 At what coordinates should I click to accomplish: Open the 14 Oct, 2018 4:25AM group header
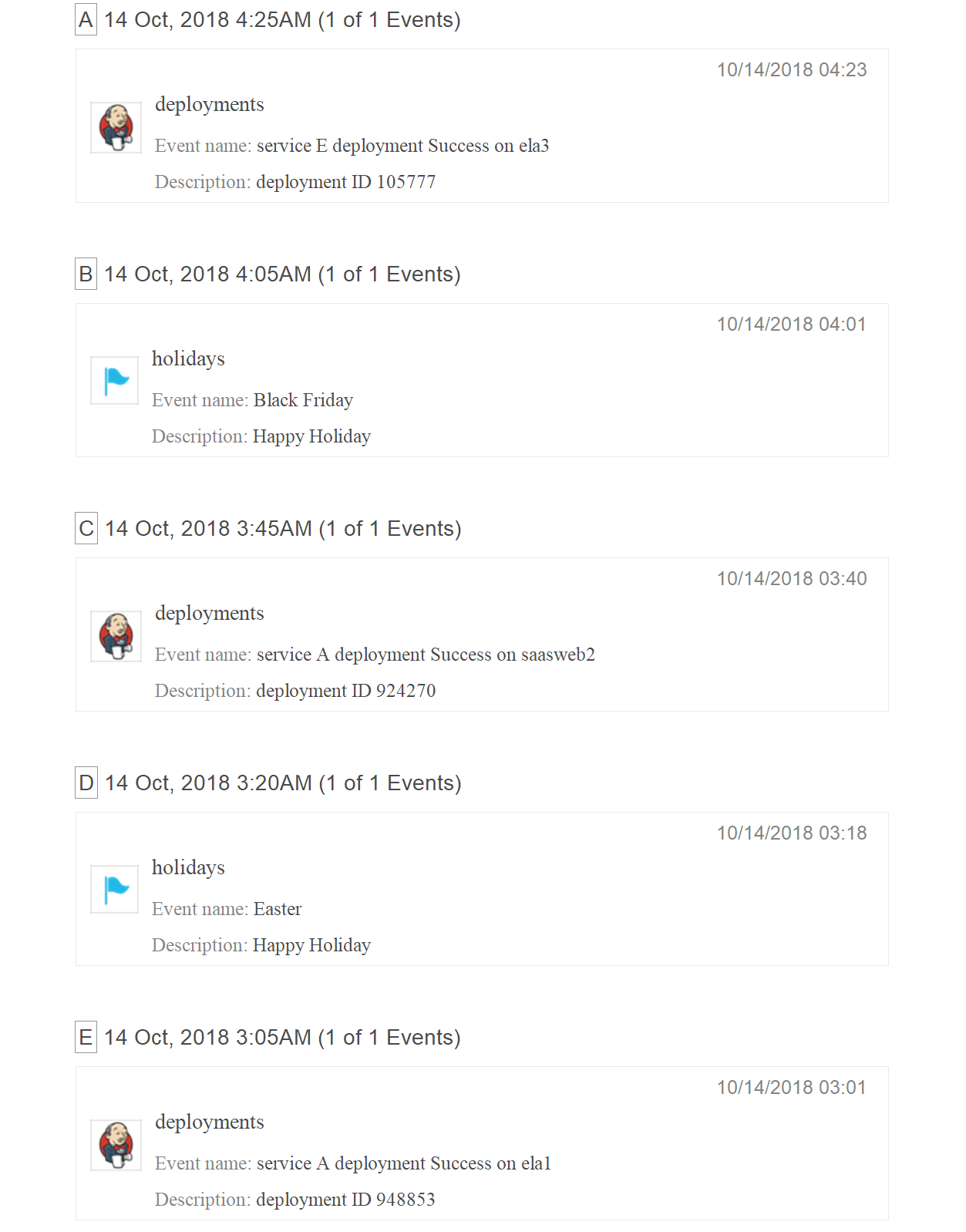[282, 20]
